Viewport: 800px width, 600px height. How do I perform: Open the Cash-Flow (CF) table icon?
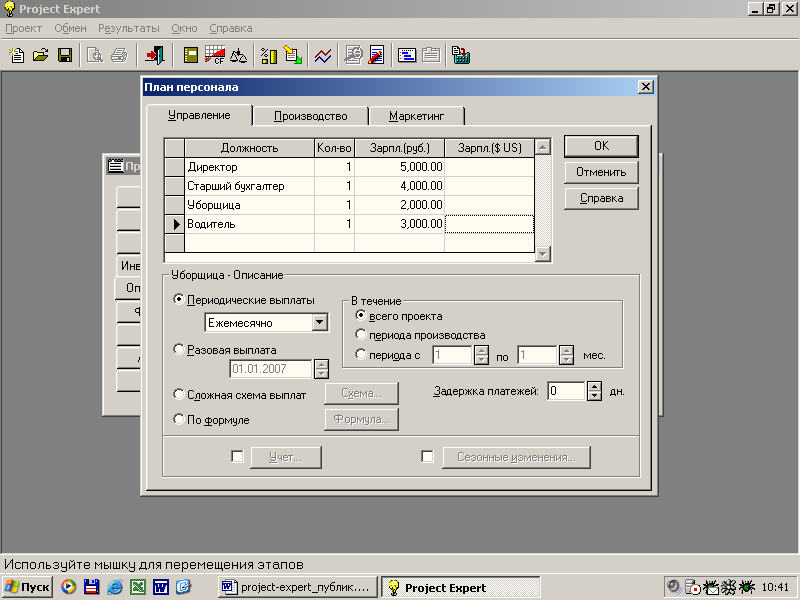click(x=215, y=55)
